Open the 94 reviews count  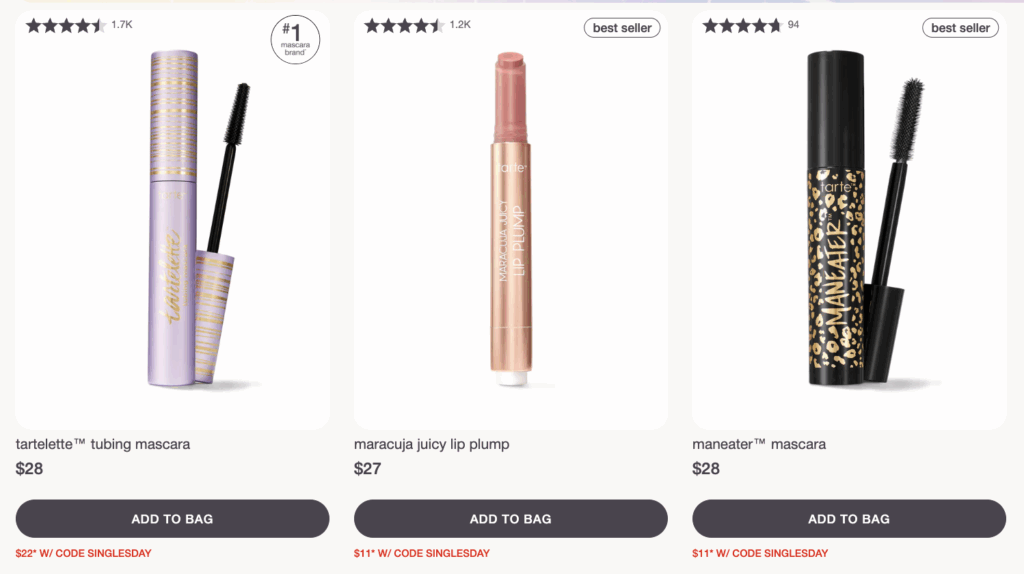point(794,24)
